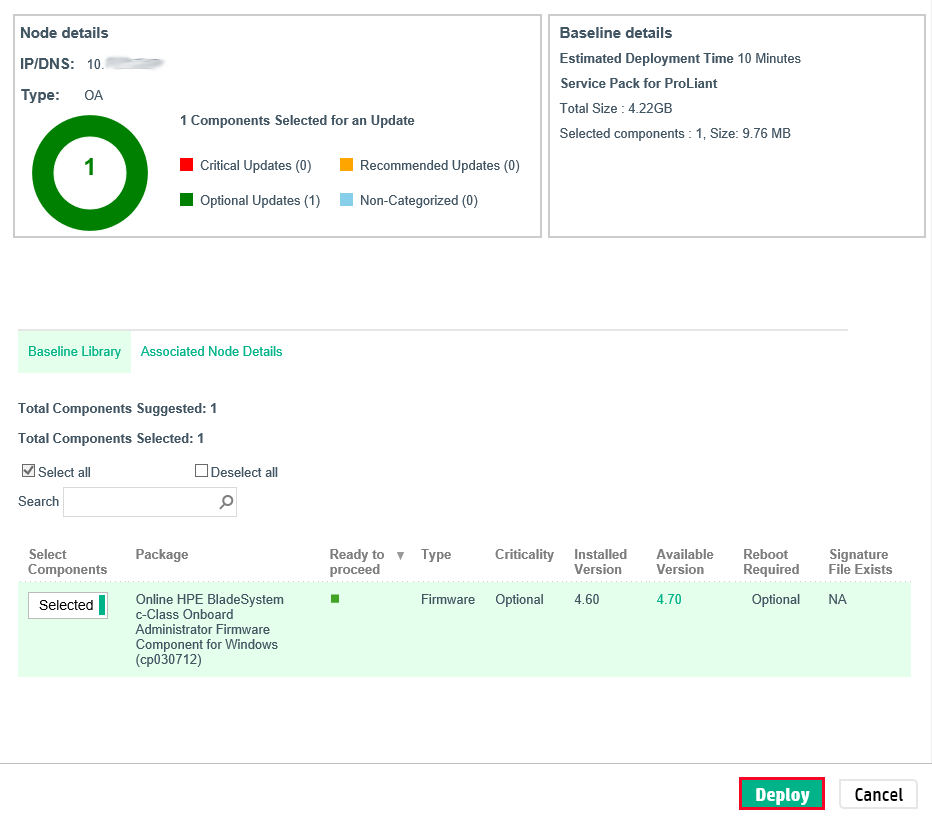Screen dimensions: 932x820
Task: Enable the Deselect all checkbox
Action: [x=201, y=470]
